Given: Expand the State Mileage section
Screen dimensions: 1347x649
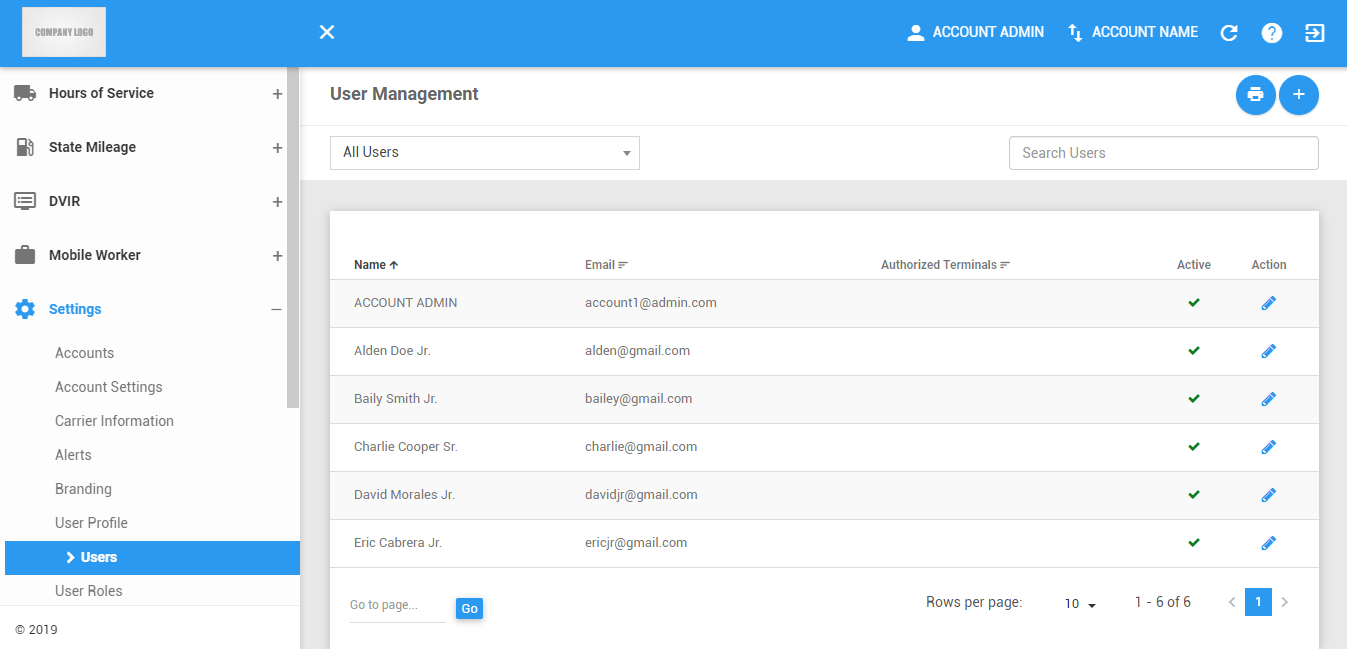Looking at the screenshot, I should coord(277,148).
